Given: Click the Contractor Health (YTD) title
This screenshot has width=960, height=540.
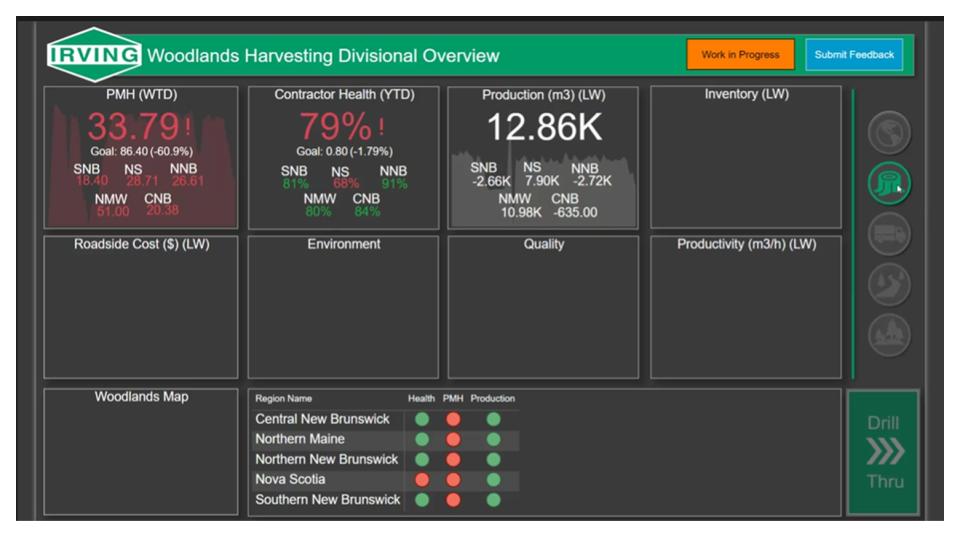Looking at the screenshot, I should tap(344, 94).
